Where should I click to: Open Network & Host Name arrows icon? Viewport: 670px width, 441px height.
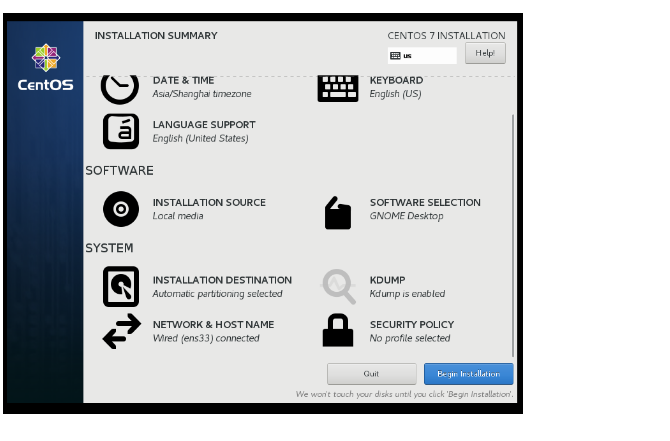click(122, 331)
